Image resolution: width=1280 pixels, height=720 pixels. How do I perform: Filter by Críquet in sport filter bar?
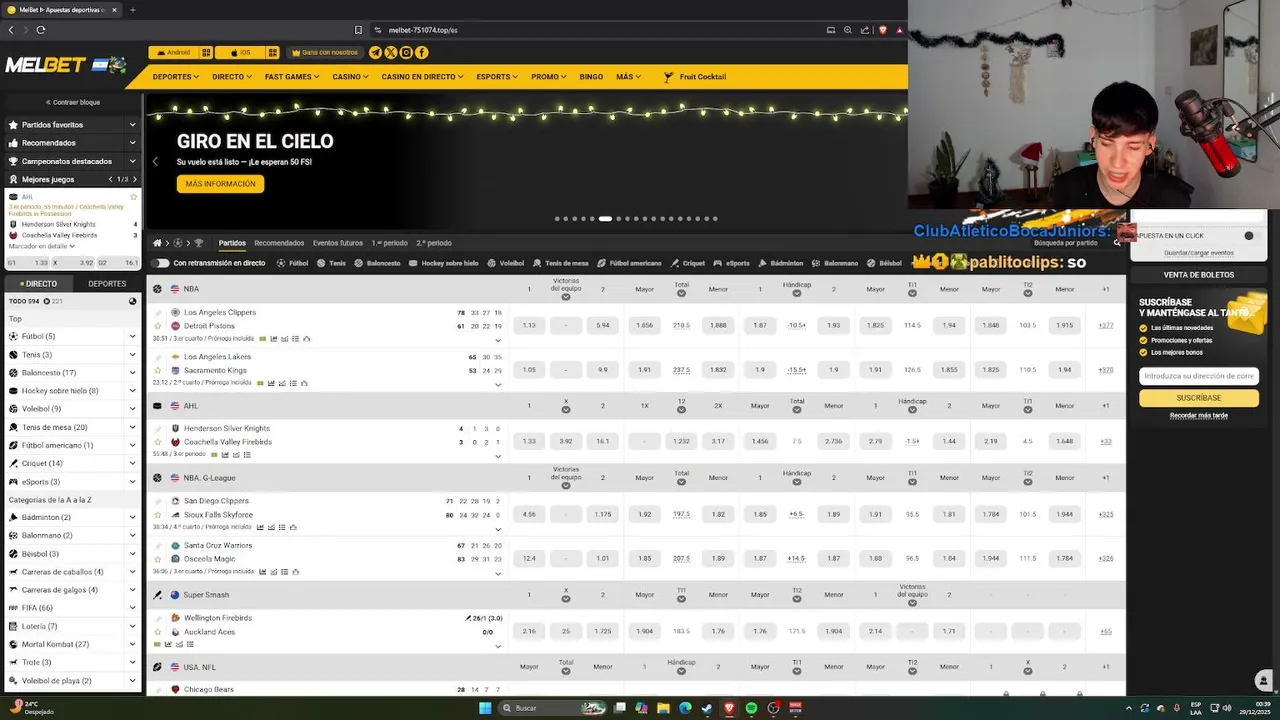[688, 263]
